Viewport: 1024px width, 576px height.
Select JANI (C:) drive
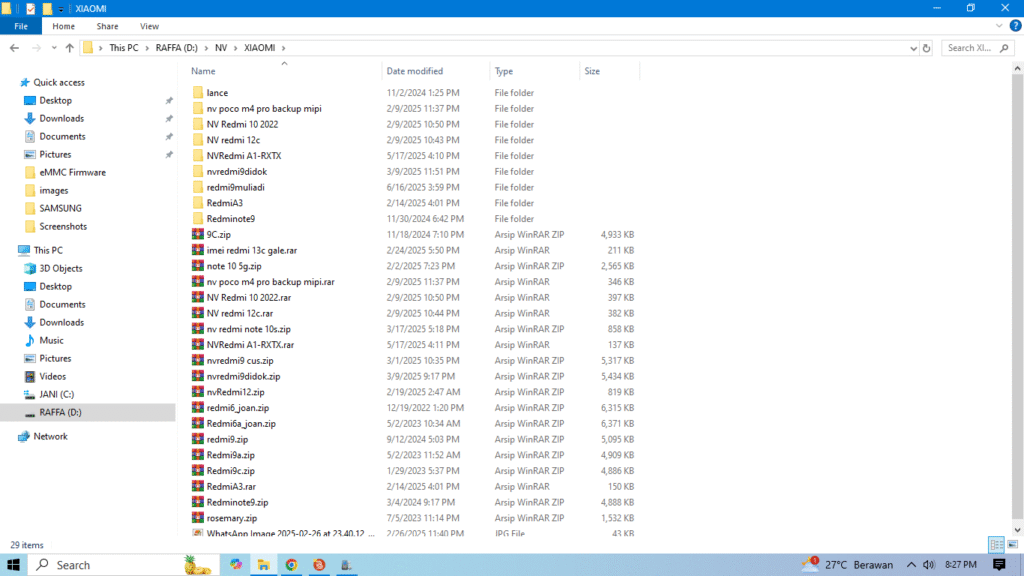(56, 394)
